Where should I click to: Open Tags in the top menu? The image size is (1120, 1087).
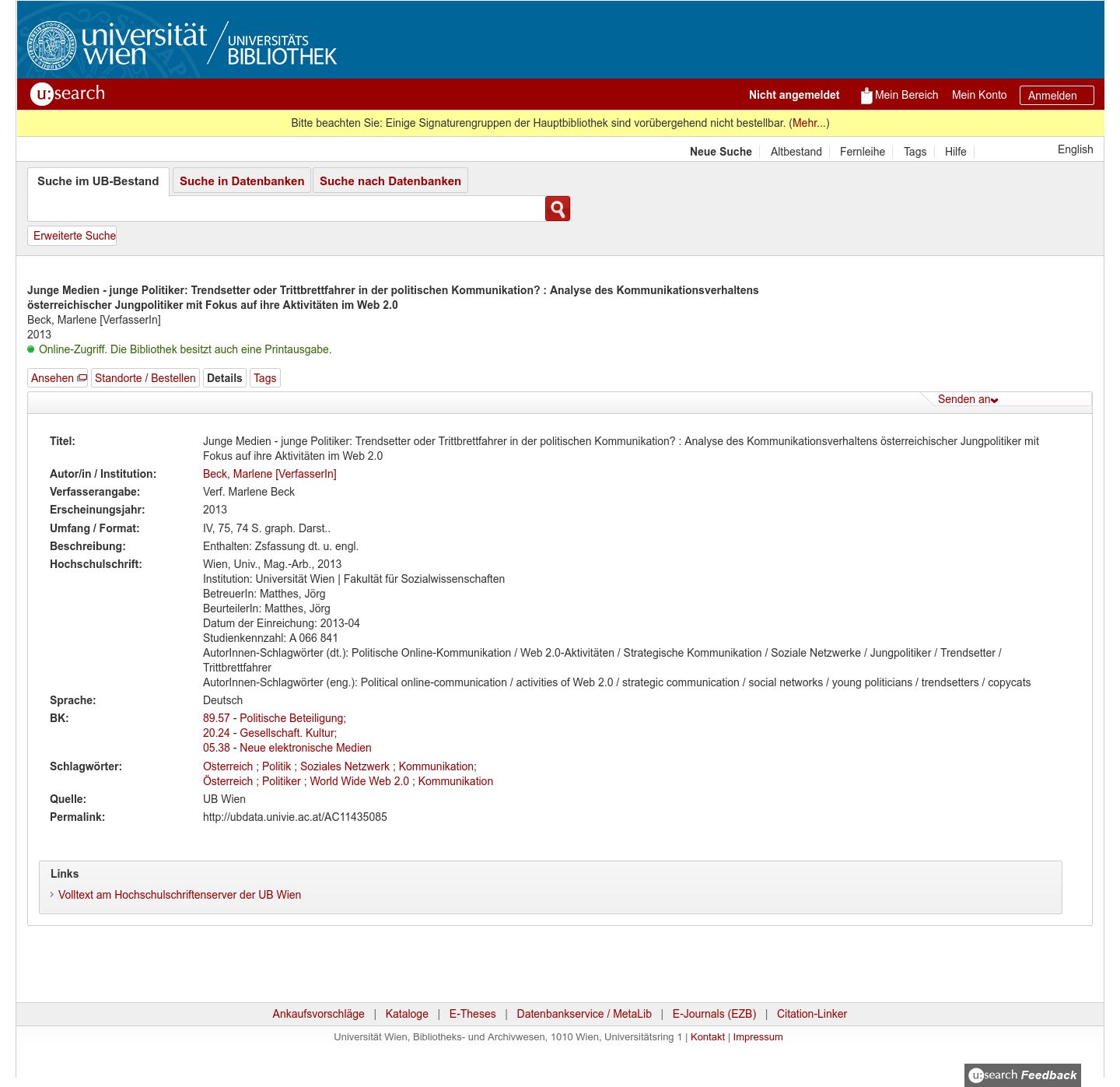click(x=915, y=152)
